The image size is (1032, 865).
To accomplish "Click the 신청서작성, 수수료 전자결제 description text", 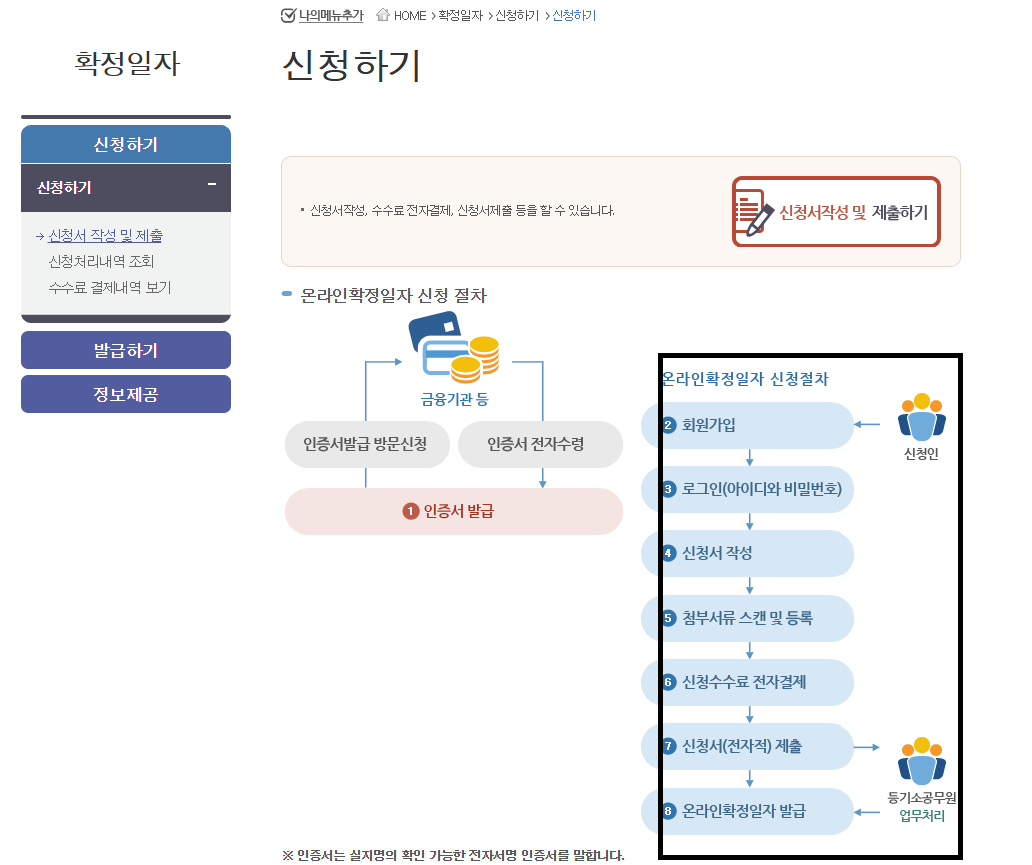I will pos(462,211).
